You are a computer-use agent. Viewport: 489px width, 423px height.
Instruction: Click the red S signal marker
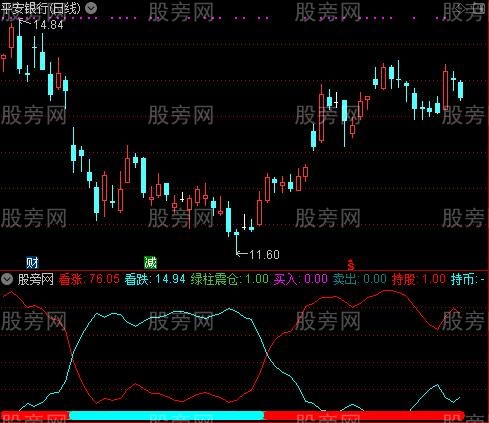pos(350,264)
